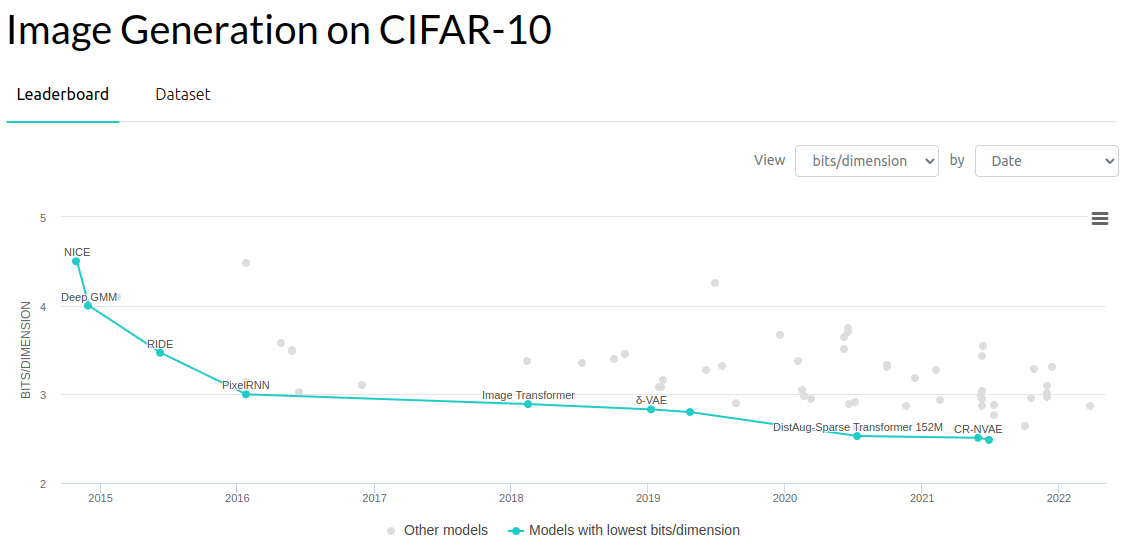The height and width of the screenshot is (550, 1134).
Task: Click the teal point right of δ-VAE
Action: [690, 412]
